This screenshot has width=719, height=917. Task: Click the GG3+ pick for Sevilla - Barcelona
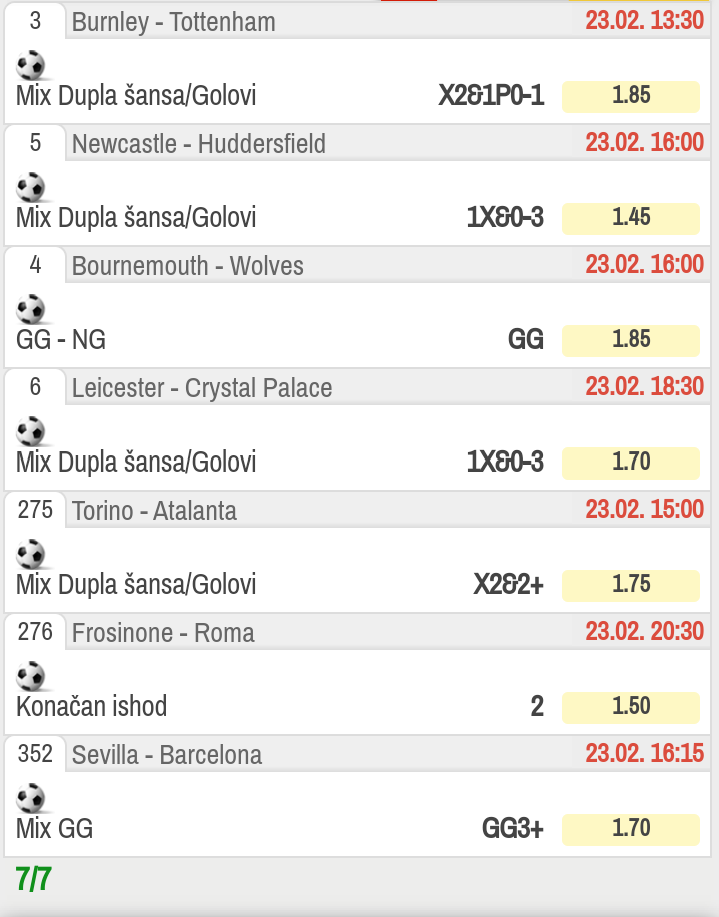pos(512,828)
